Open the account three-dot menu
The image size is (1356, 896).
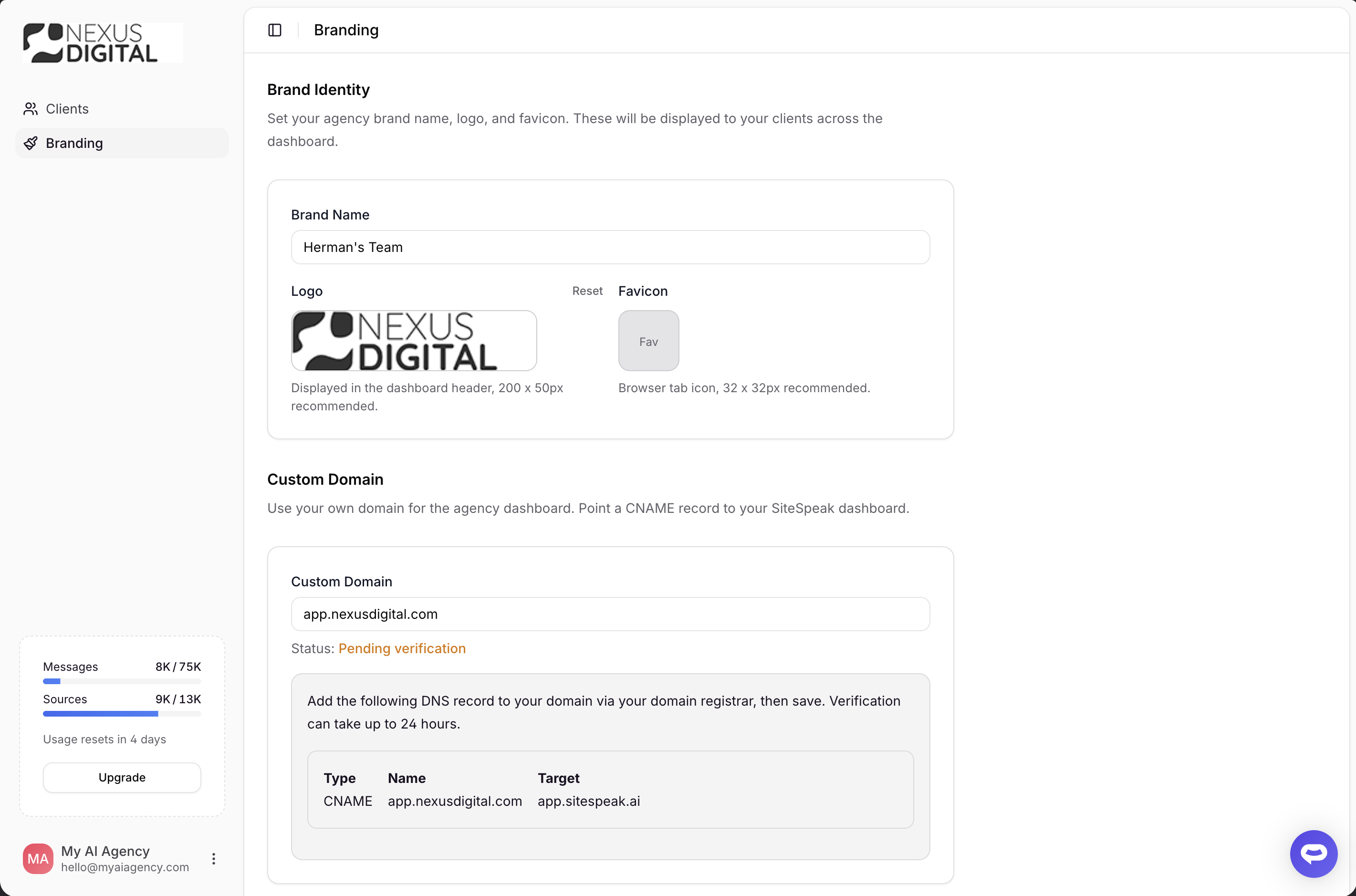click(x=214, y=858)
